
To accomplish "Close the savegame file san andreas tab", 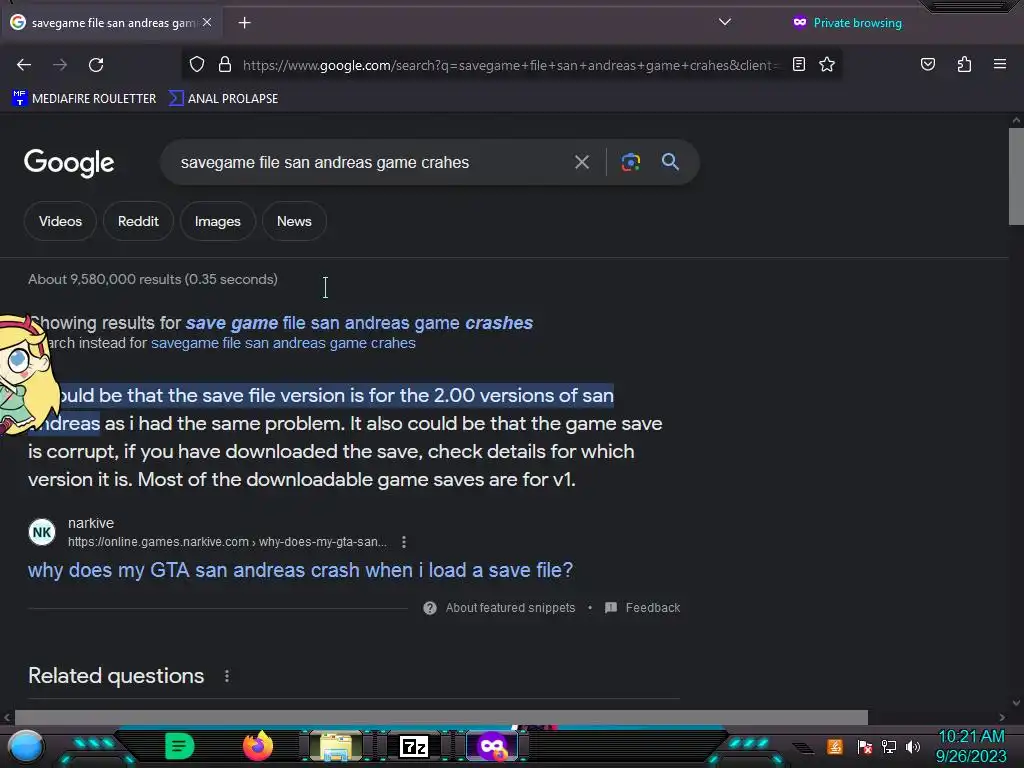I will (x=207, y=22).
